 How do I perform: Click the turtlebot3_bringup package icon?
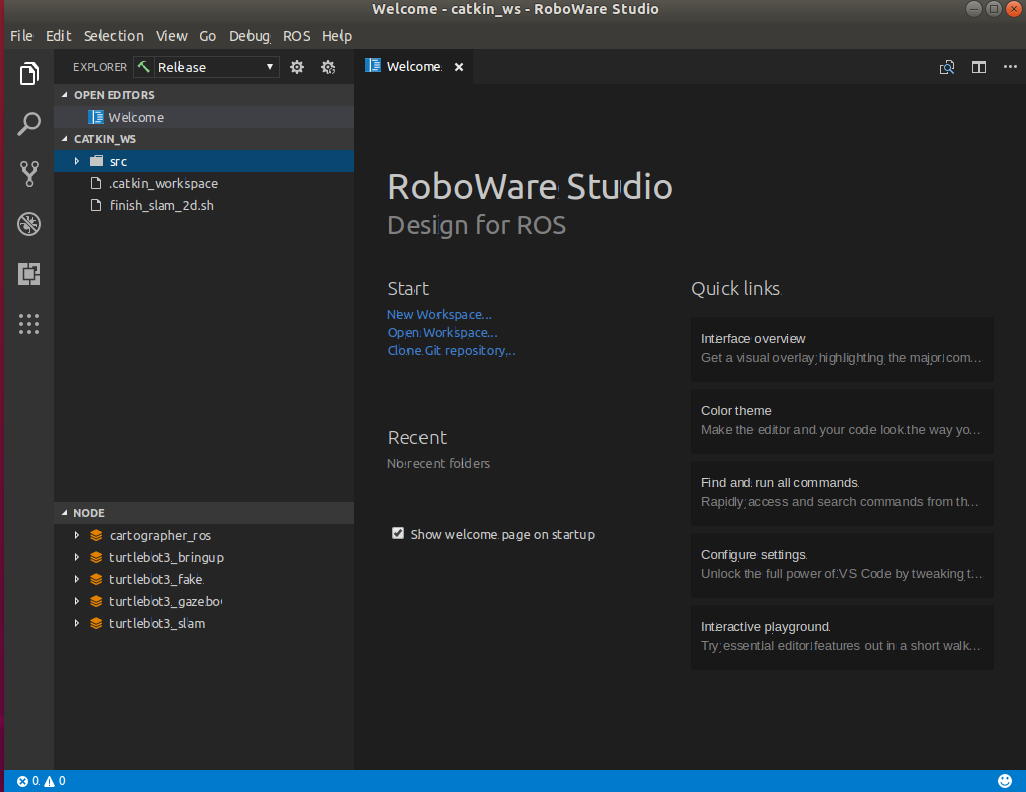(x=96, y=558)
